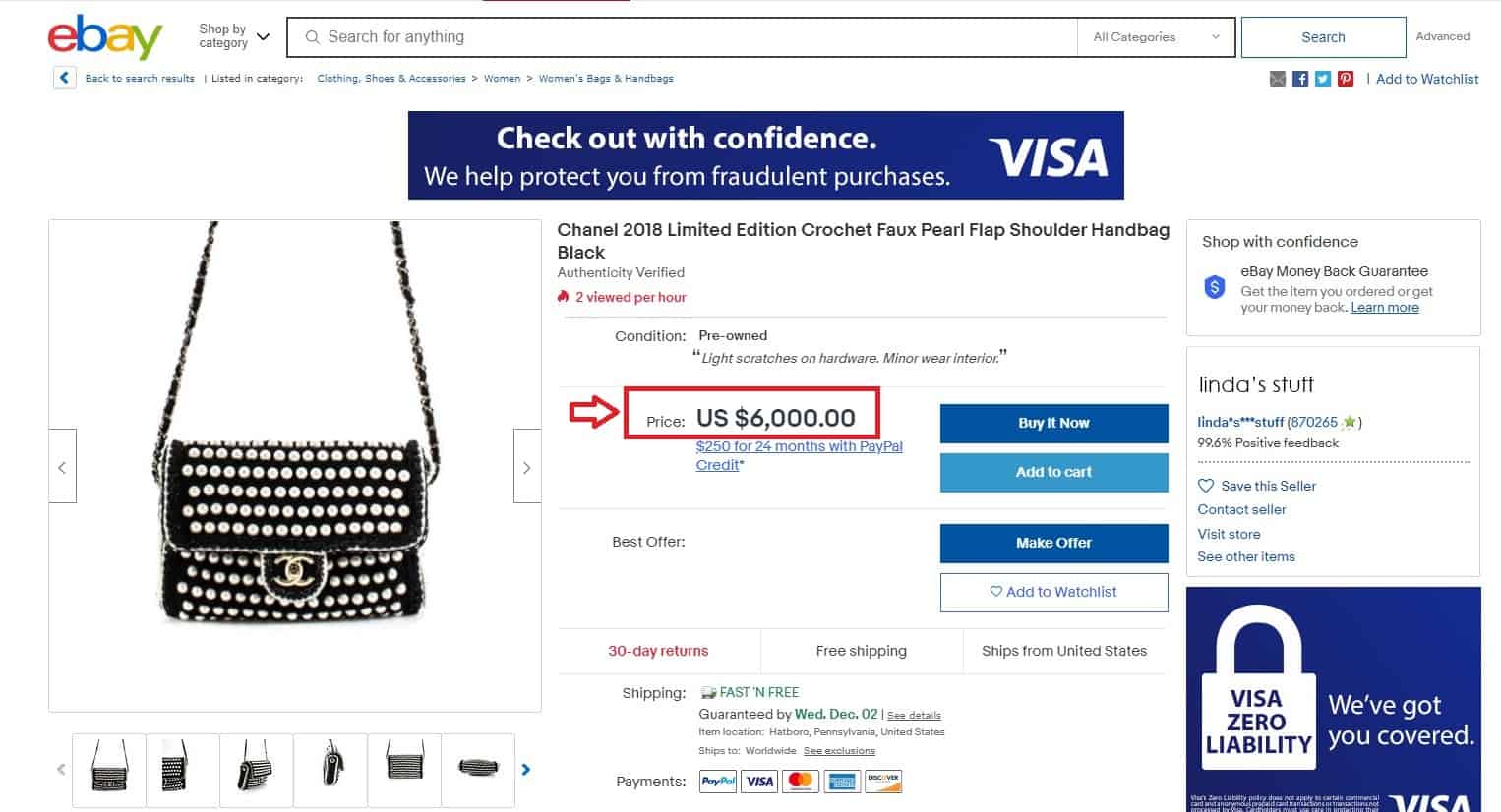The width and height of the screenshot is (1501, 812).
Task: Share listing on Pinterest icon
Action: point(1346,79)
